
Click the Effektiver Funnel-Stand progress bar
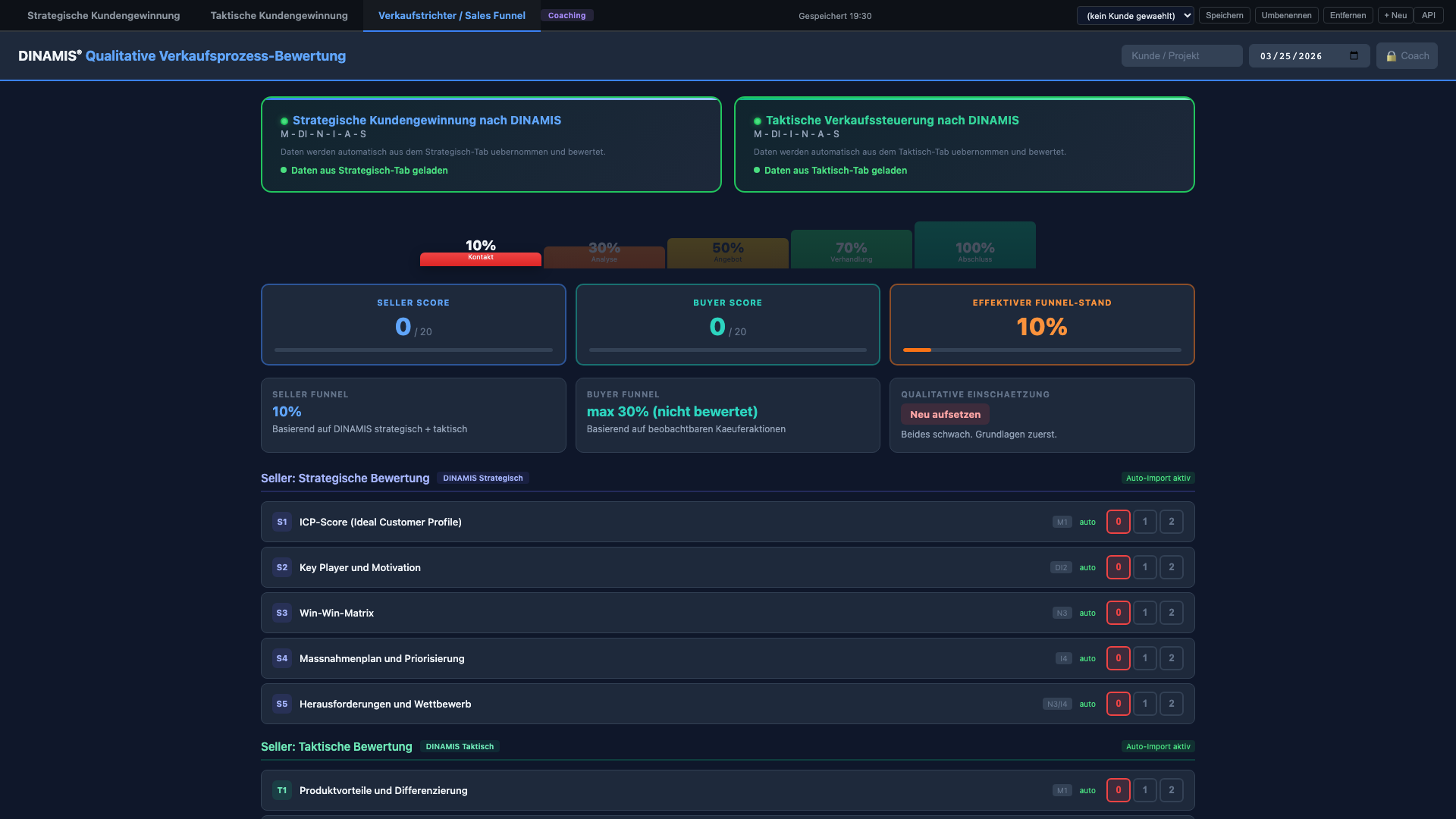coord(1041,350)
